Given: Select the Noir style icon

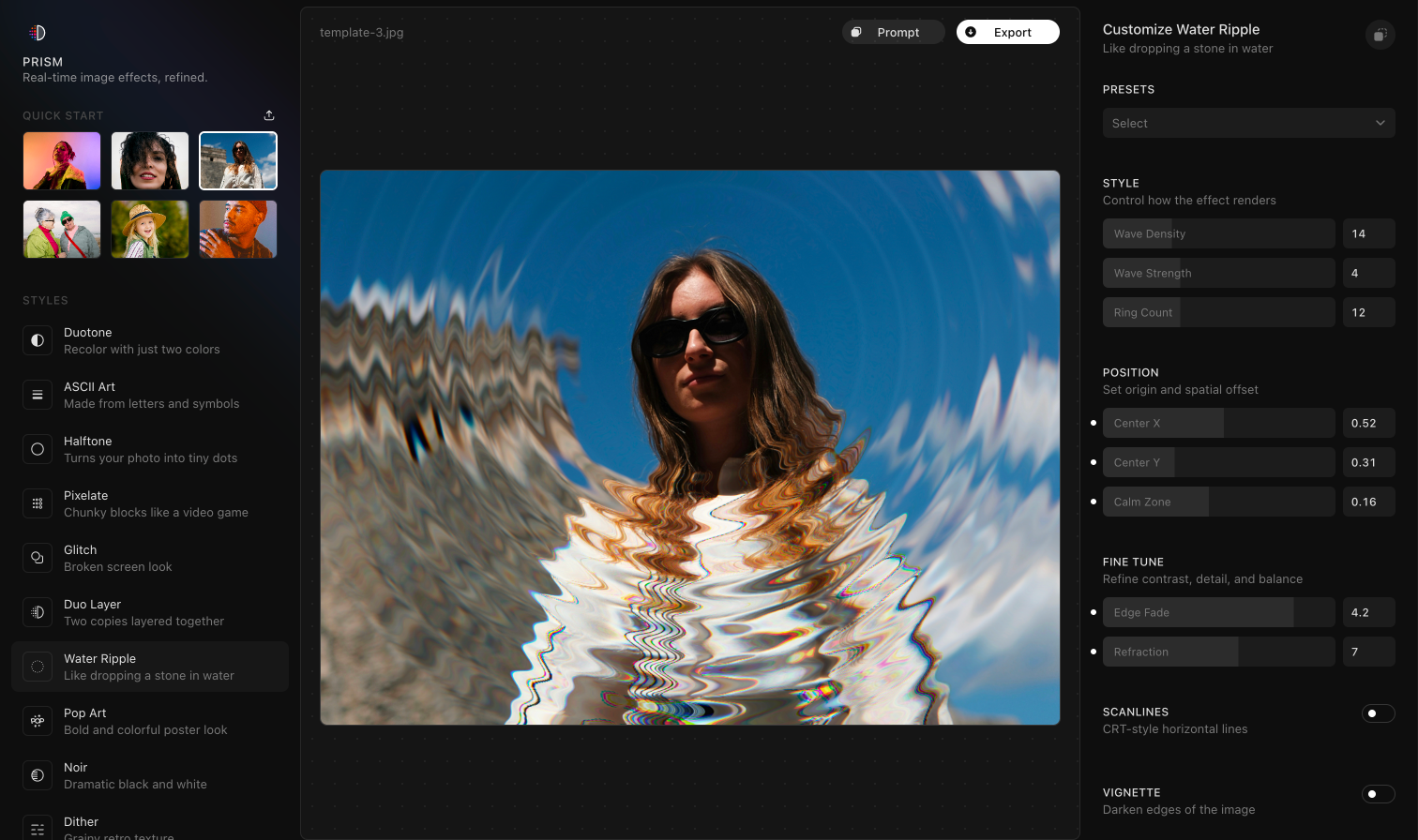Looking at the screenshot, I should [x=38, y=775].
